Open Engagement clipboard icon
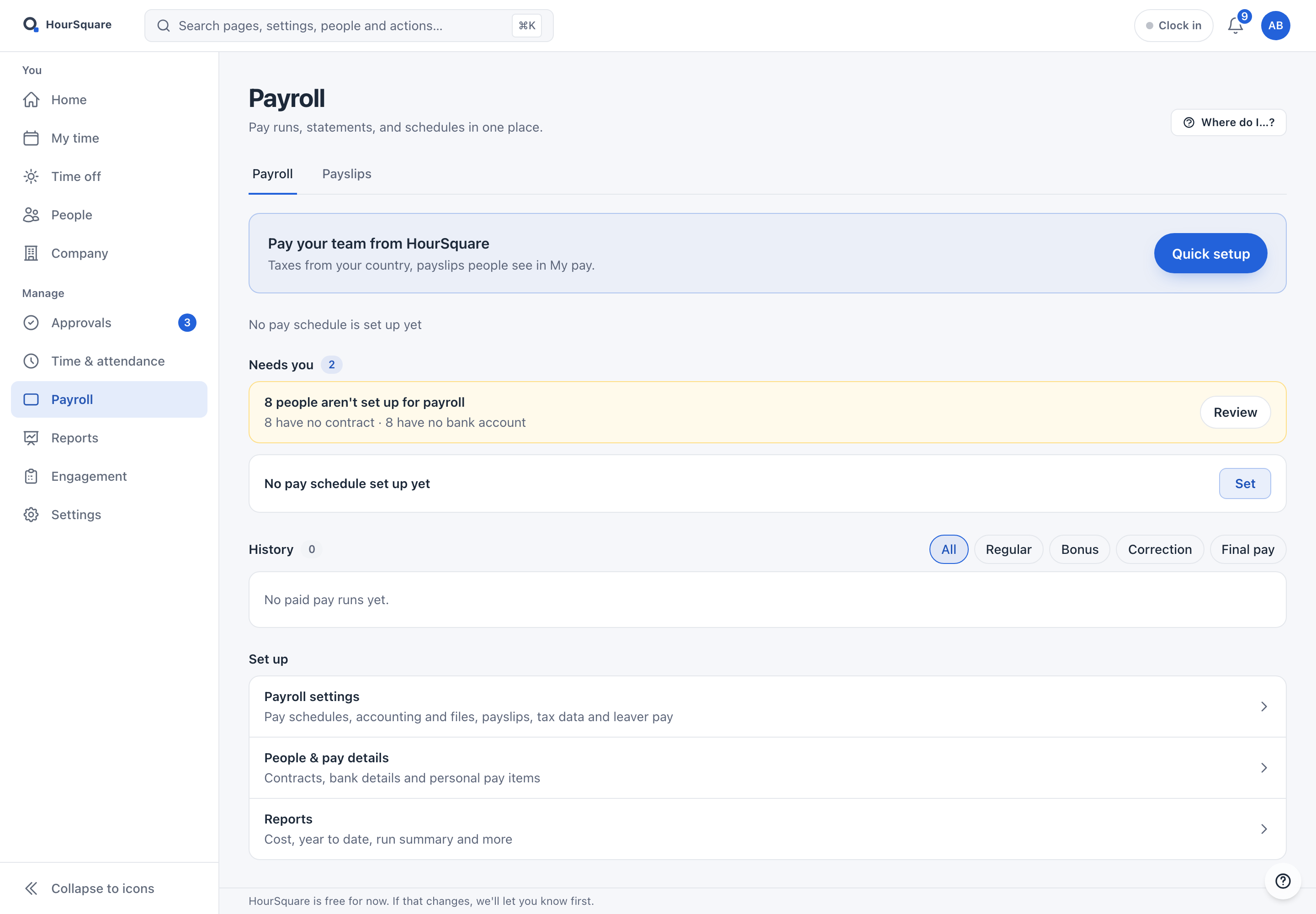The image size is (1316, 914). pos(31,476)
